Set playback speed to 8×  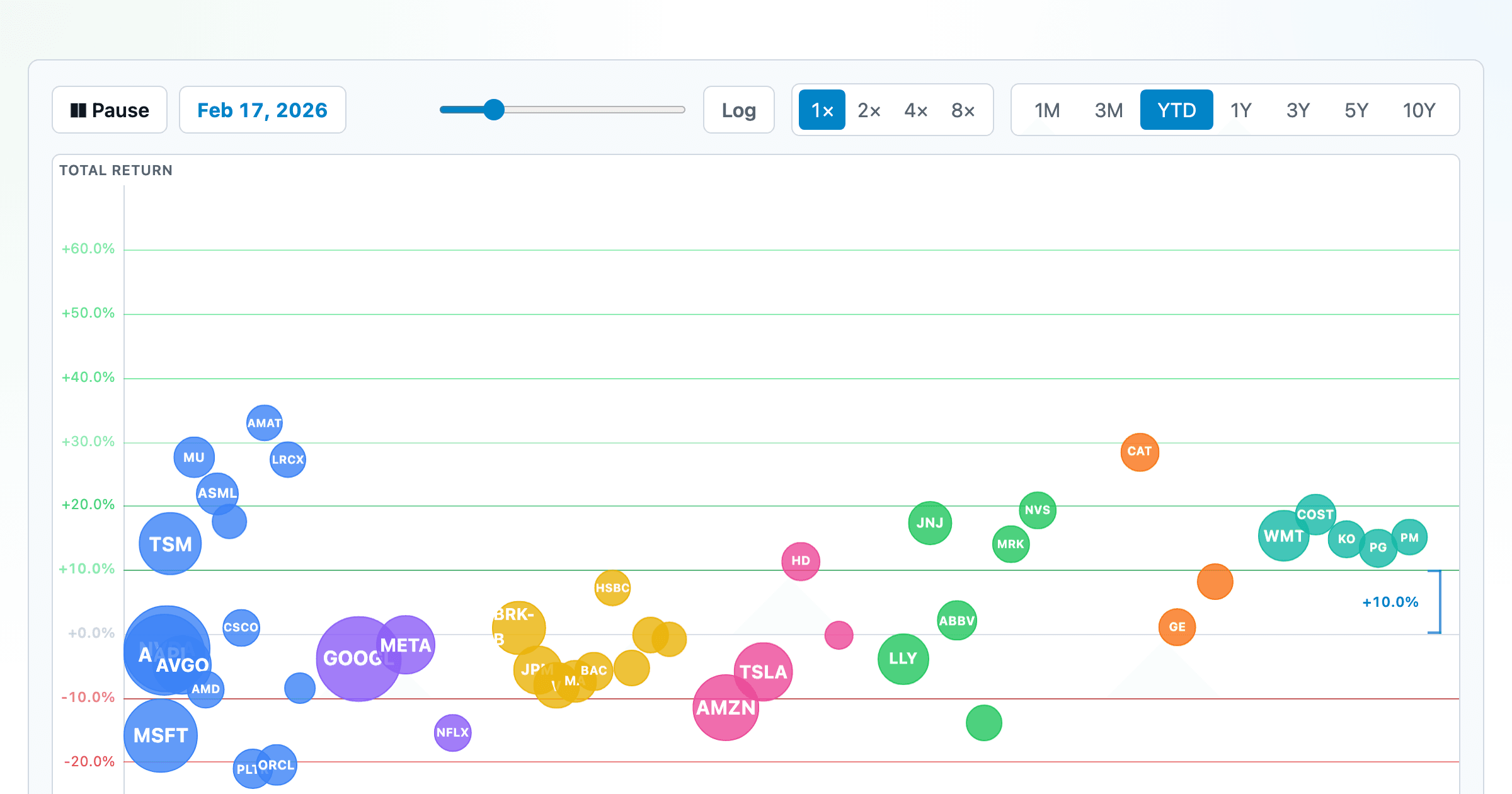click(x=963, y=110)
